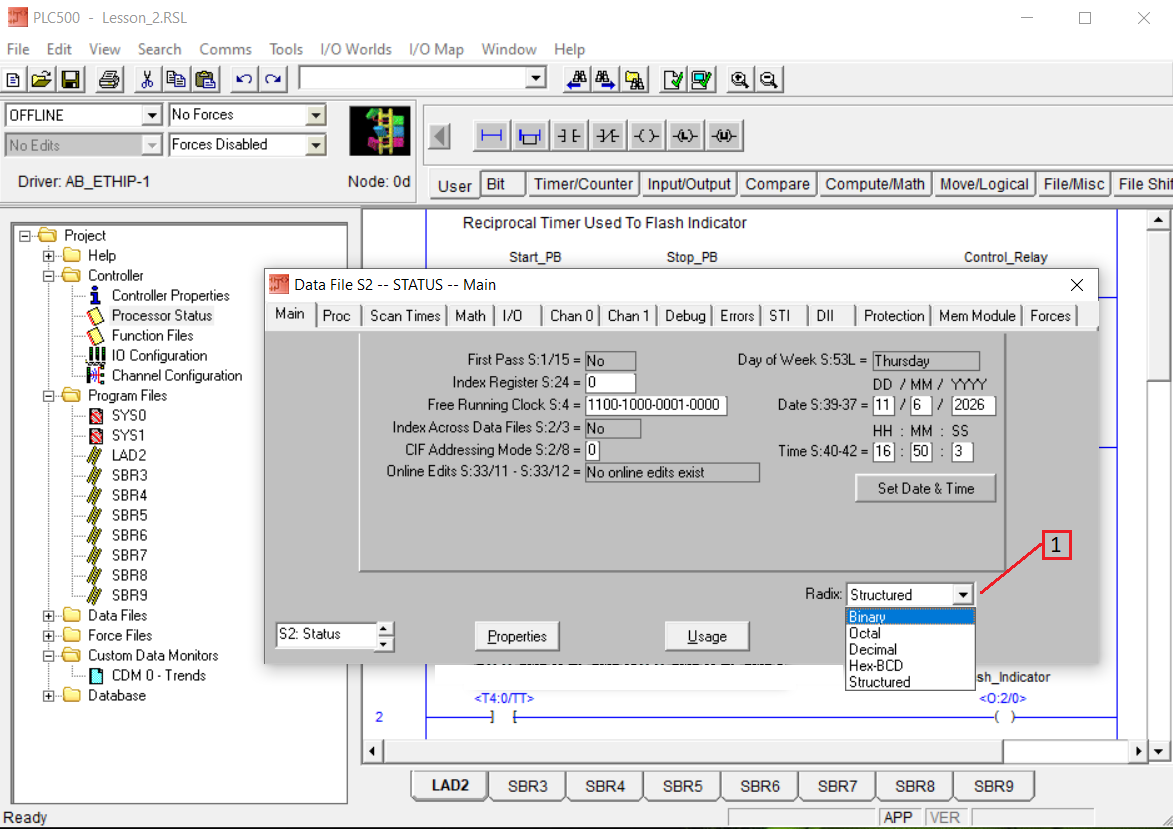Click the Index Register S:24 field
Viewport: 1173px width, 829px height.
point(610,382)
